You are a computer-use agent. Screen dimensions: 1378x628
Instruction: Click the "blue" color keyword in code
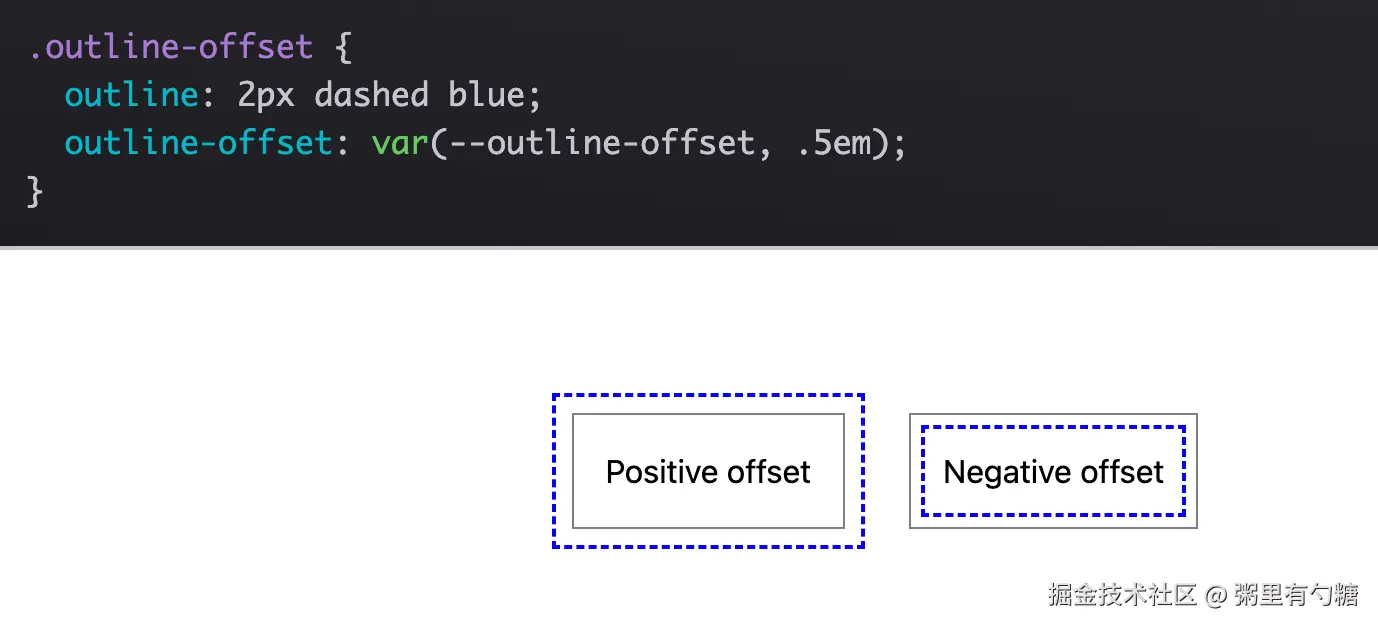click(486, 95)
